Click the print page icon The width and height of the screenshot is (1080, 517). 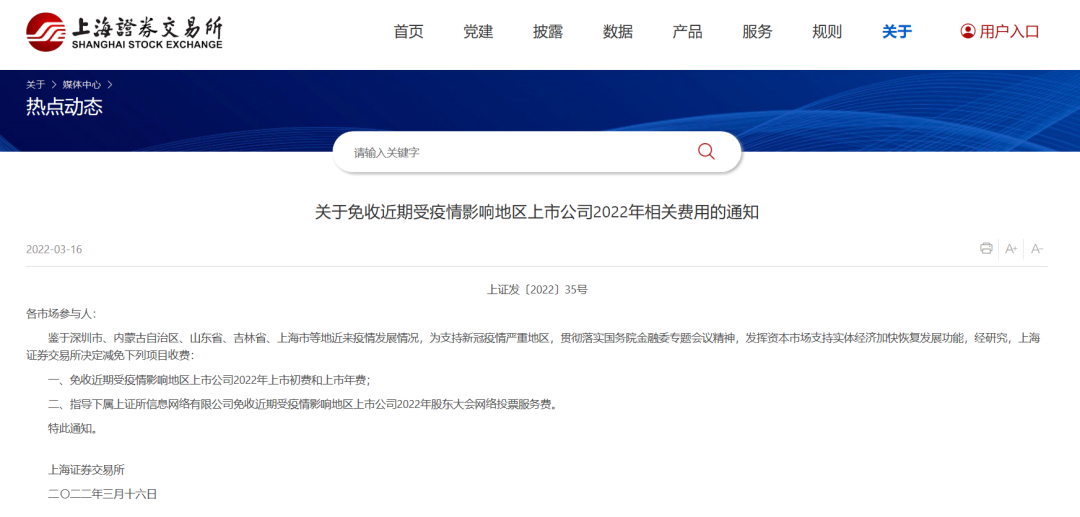click(986, 249)
